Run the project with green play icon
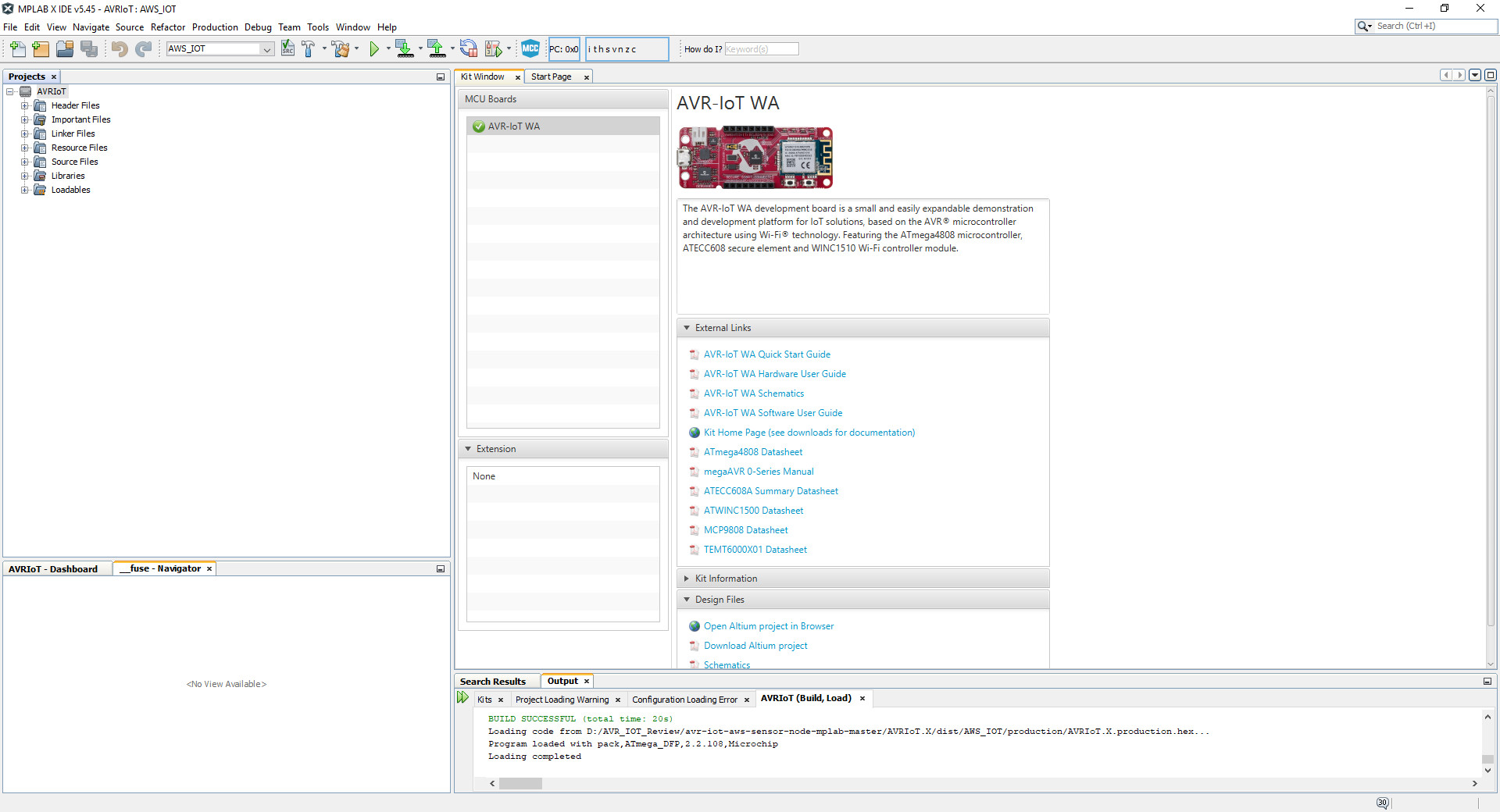 pyautogui.click(x=374, y=49)
